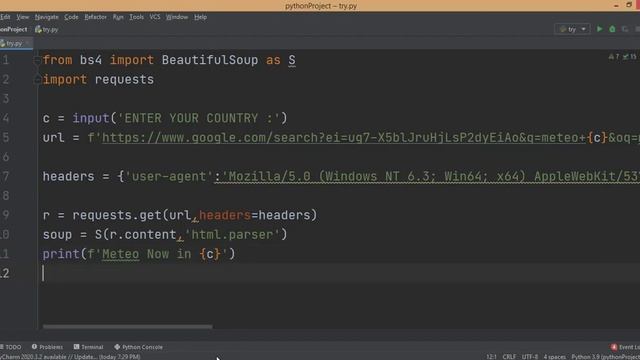The height and width of the screenshot is (360, 640).
Task: Place the cursor on 'BeautifulSoup' in line 1
Action: 210,60
